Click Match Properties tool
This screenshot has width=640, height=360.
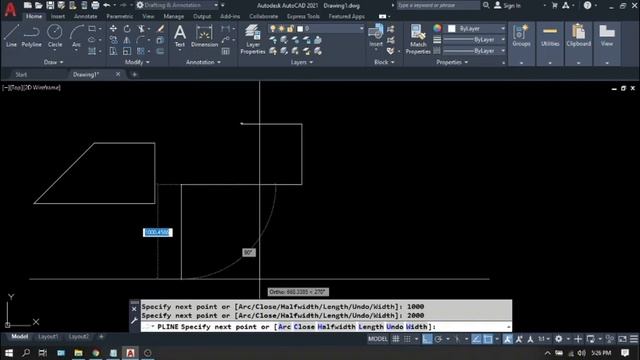418,39
